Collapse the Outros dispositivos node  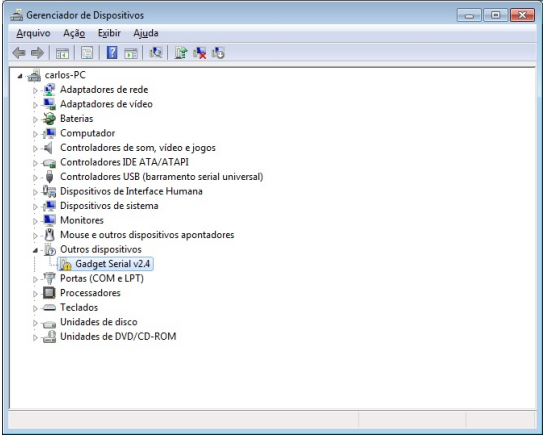pos(35,250)
